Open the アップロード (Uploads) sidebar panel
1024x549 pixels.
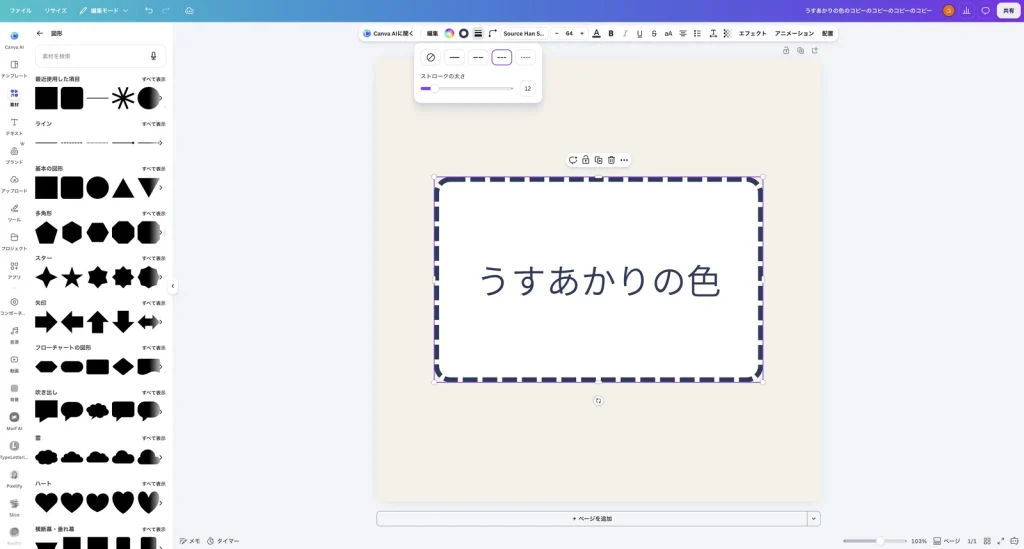click(14, 183)
